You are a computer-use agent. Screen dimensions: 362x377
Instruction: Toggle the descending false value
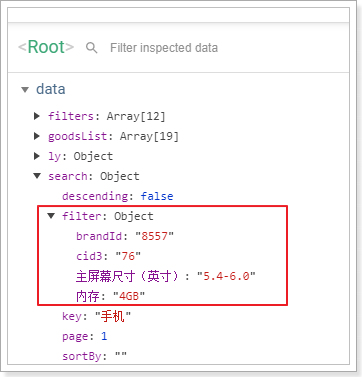tap(157, 196)
